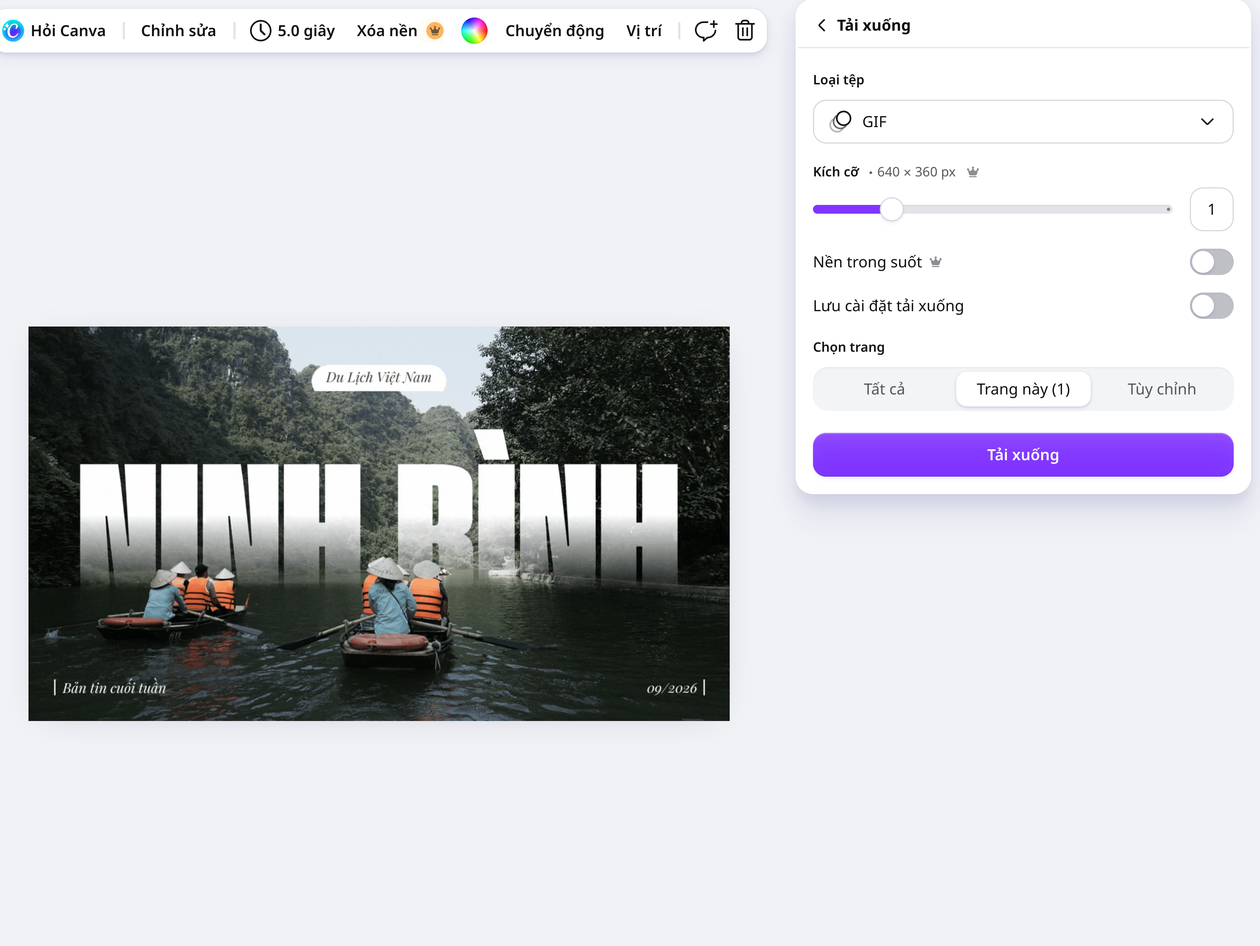
Task: Click the GIF file type icon
Action: (841, 122)
